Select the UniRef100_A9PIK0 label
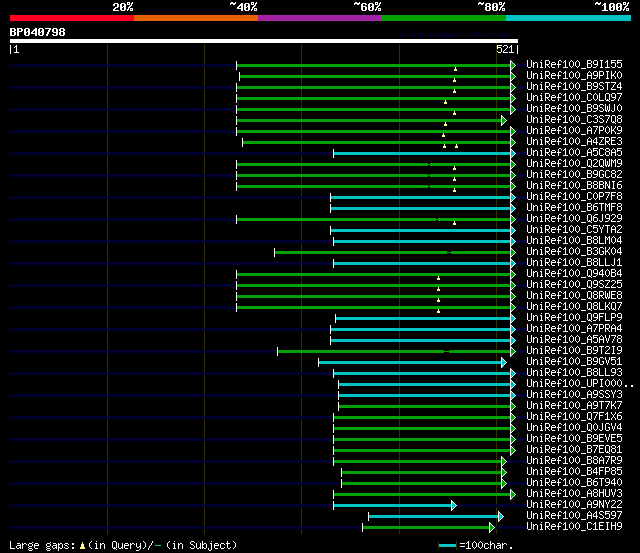Screen dimensions: 640x553 (x=574, y=76)
